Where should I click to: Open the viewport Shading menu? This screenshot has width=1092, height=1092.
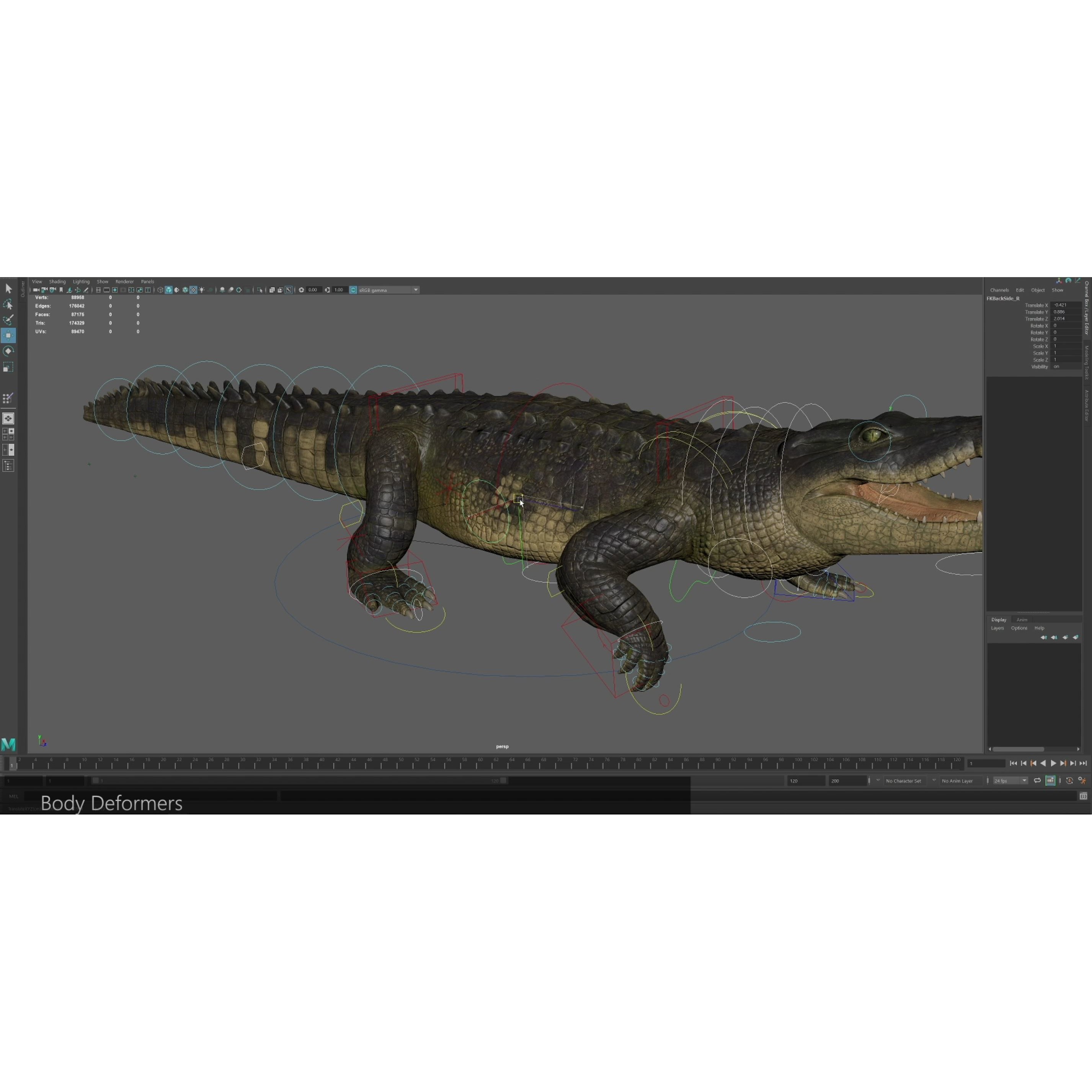pos(57,281)
